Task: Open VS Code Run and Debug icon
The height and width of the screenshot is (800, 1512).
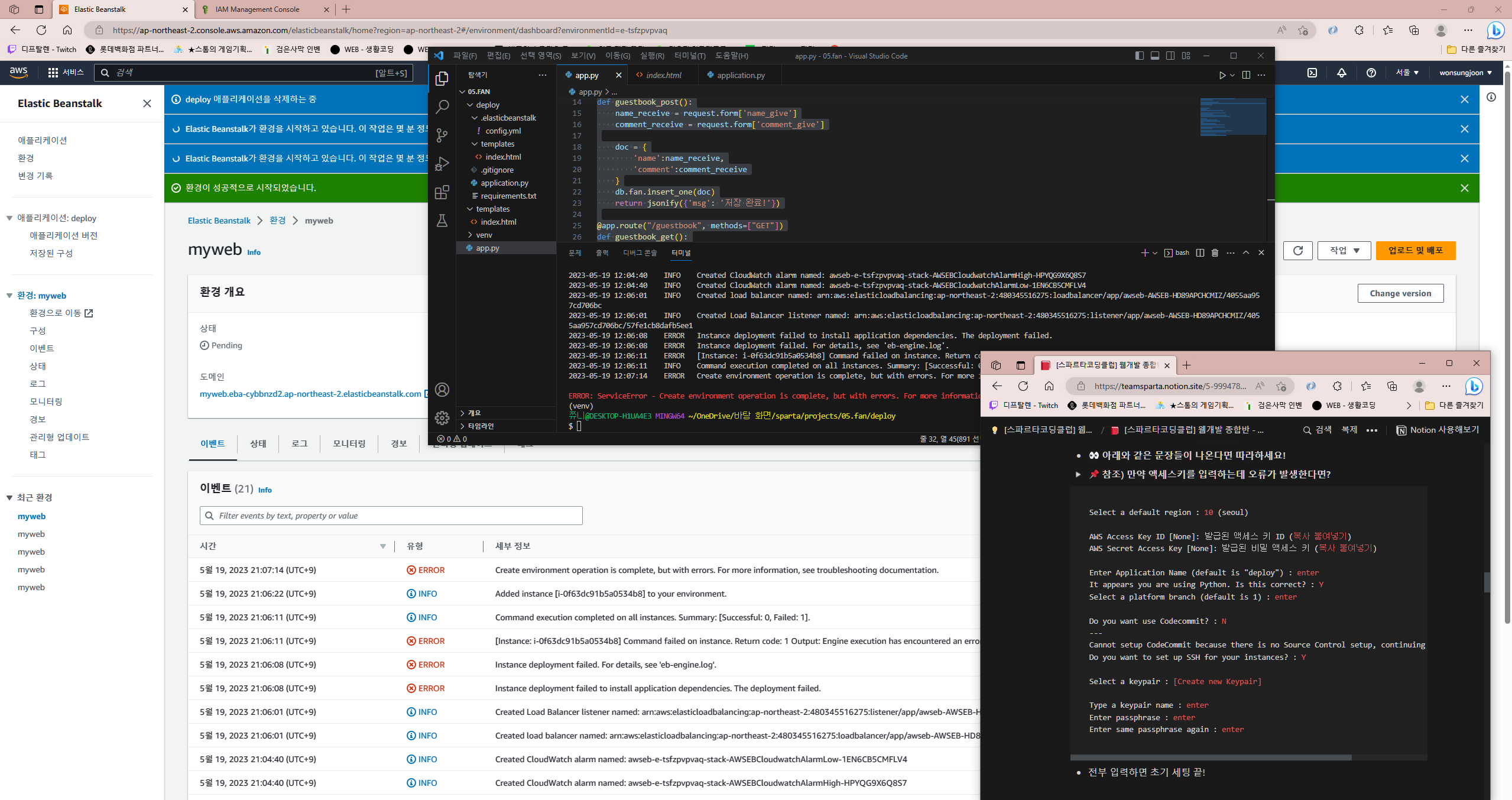Action: 442,164
